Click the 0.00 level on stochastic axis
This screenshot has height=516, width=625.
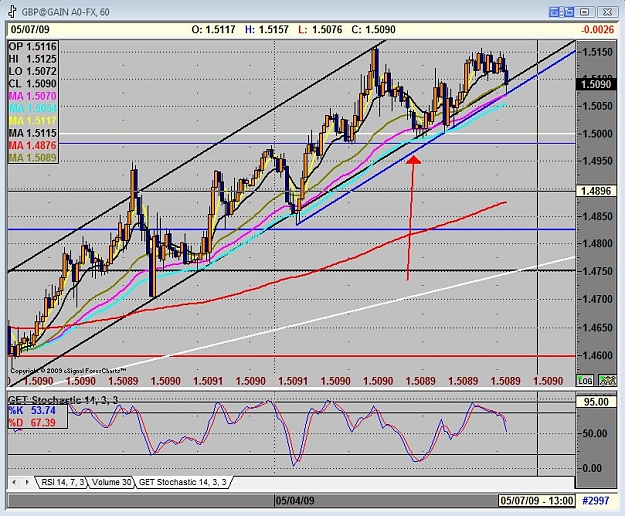[x=592, y=468]
